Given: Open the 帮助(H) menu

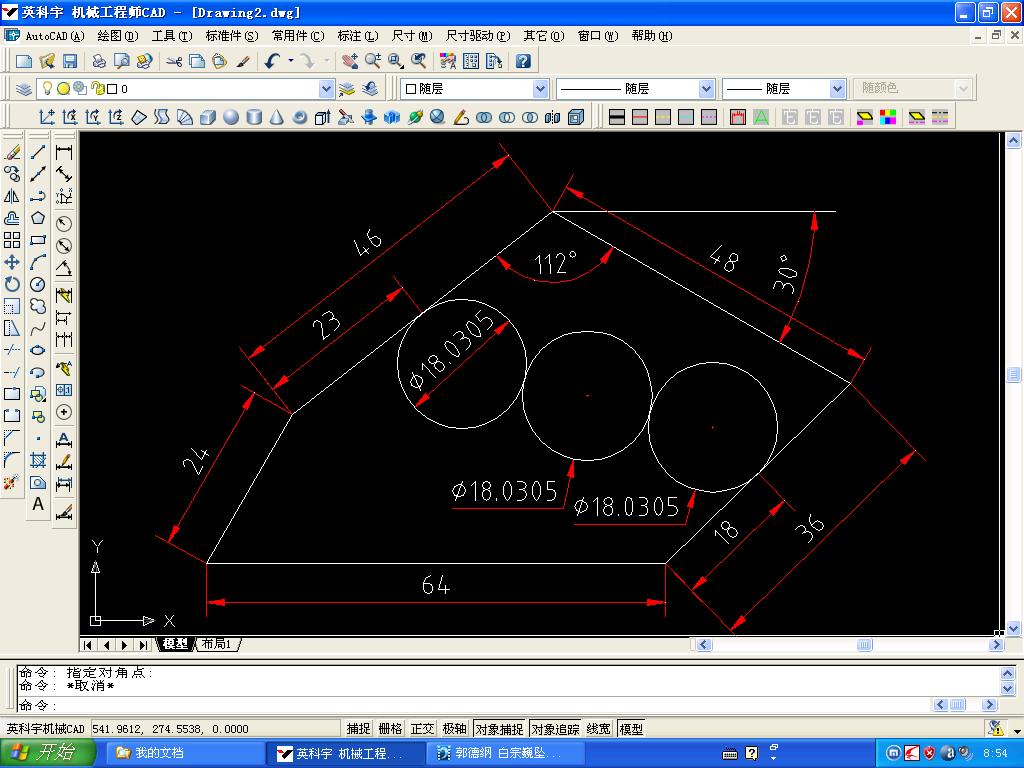Looking at the screenshot, I should (x=652, y=36).
